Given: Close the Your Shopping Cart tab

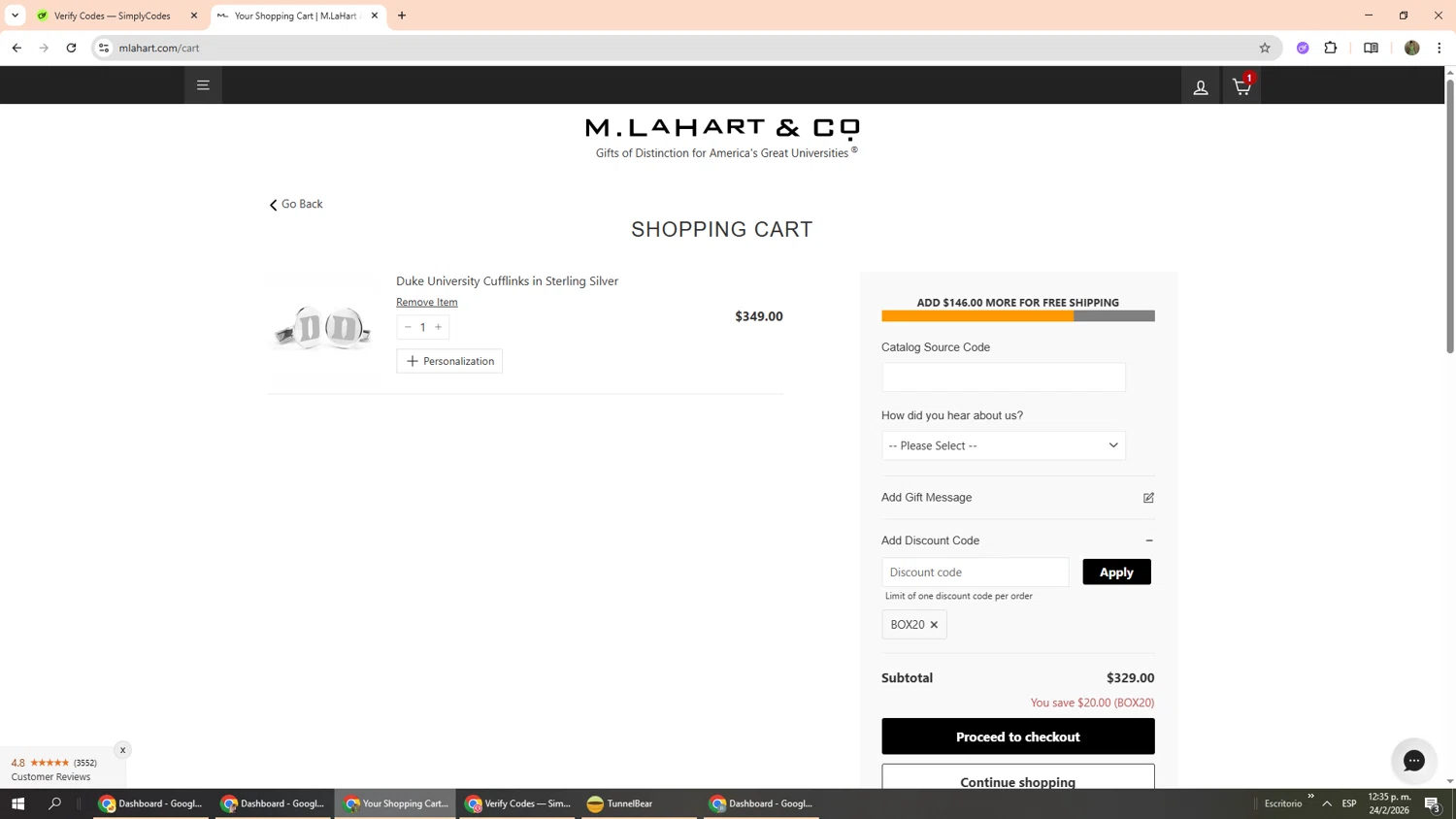Looking at the screenshot, I should click(x=375, y=16).
